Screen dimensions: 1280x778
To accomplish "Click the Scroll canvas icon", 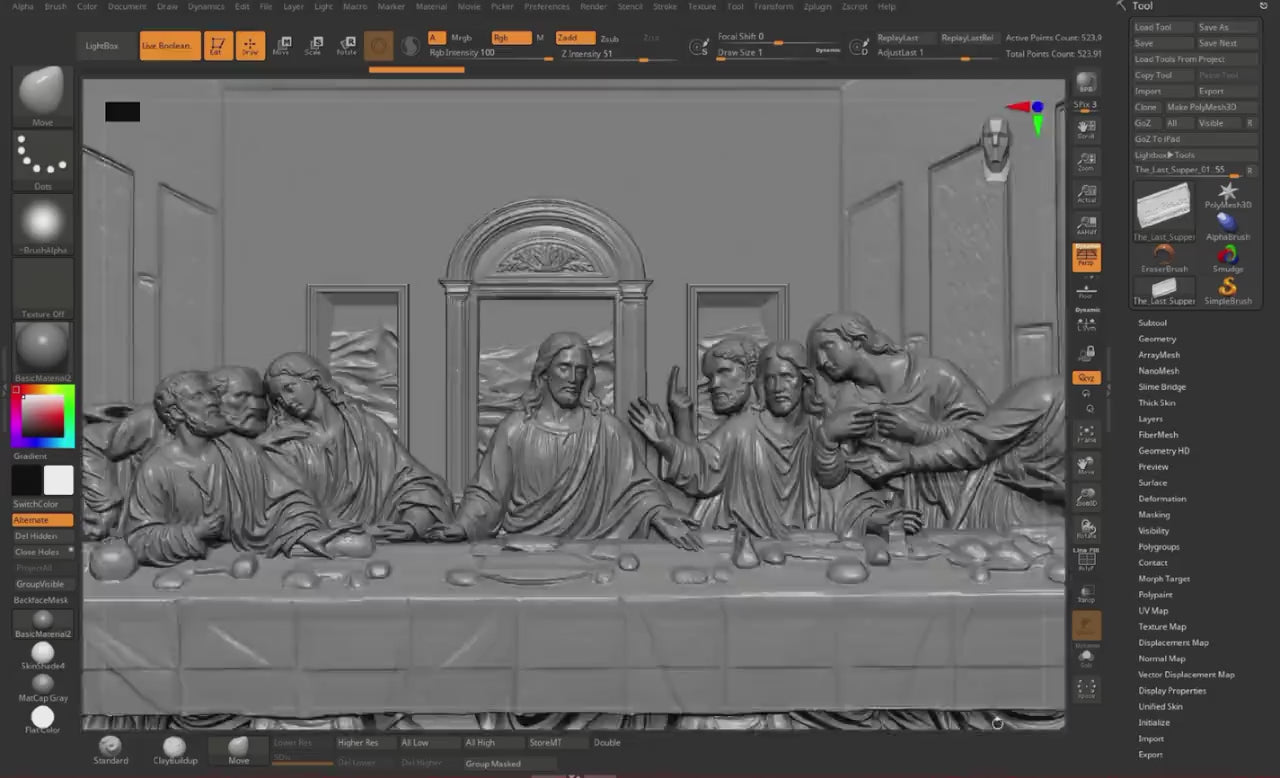I will click(1086, 130).
